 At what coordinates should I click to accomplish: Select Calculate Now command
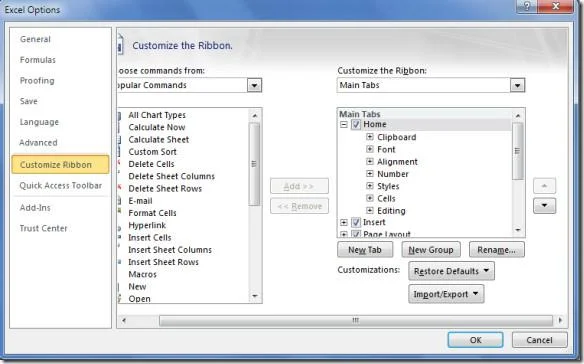point(157,127)
